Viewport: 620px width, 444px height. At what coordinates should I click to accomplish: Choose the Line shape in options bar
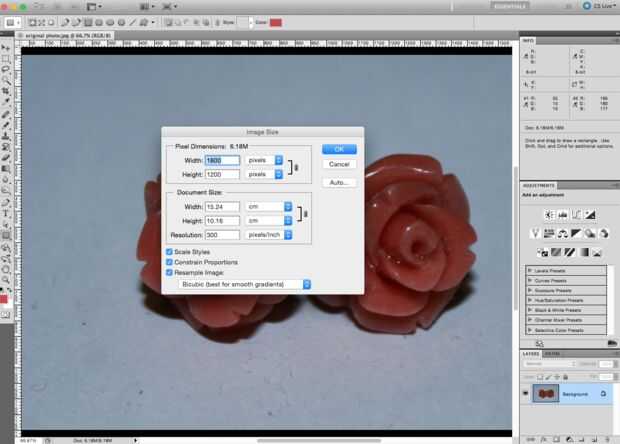[132, 23]
